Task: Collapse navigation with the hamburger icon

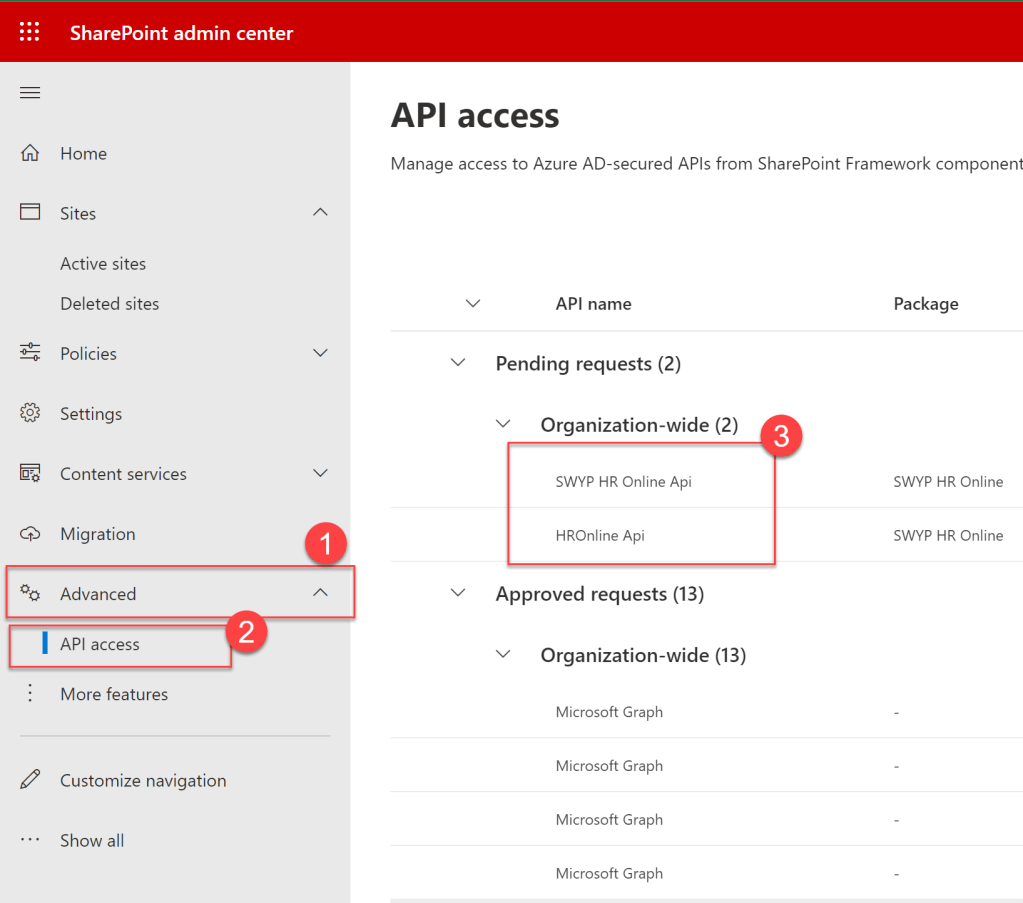Action: pos(30,93)
